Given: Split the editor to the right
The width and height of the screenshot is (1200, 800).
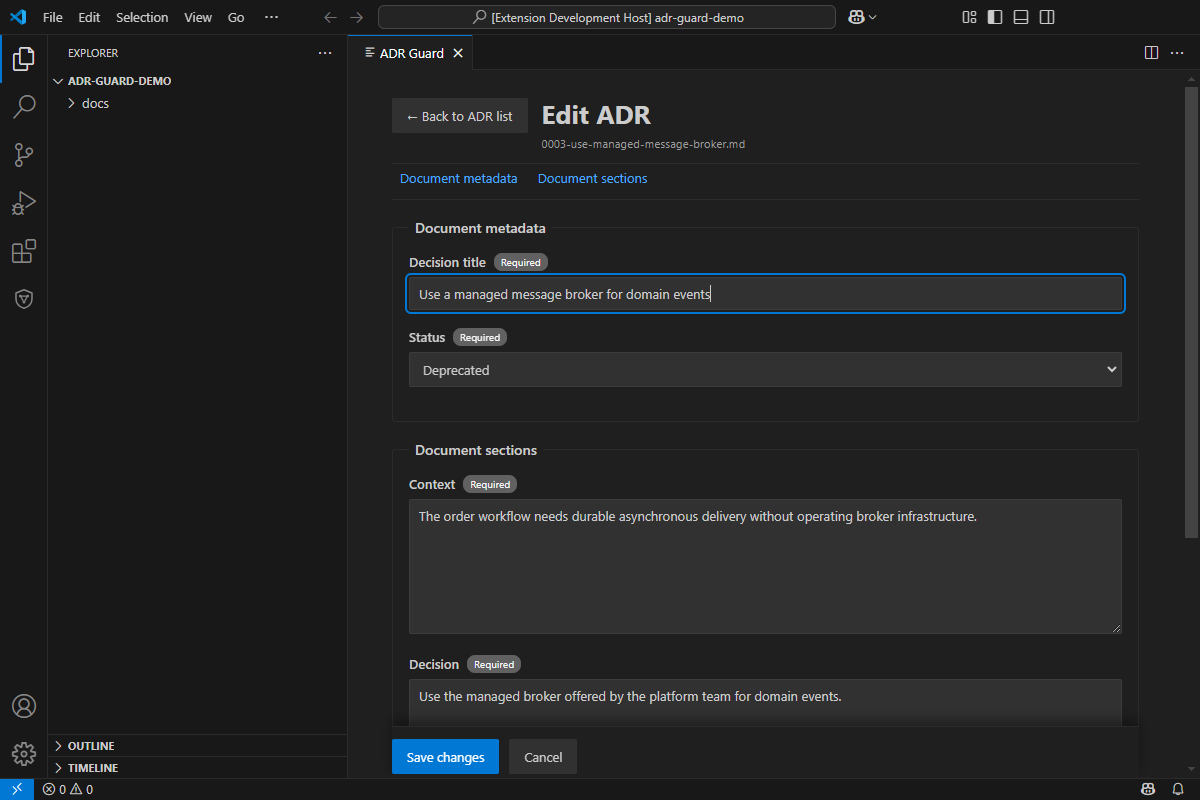Looking at the screenshot, I should (x=1151, y=52).
